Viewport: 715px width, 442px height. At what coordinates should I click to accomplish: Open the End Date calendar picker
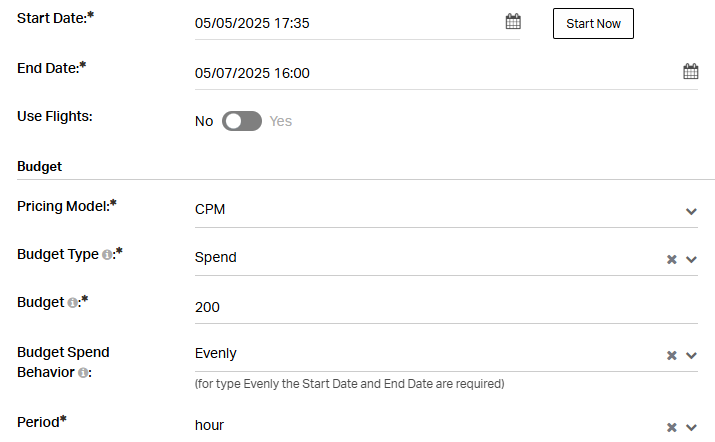pos(690,71)
